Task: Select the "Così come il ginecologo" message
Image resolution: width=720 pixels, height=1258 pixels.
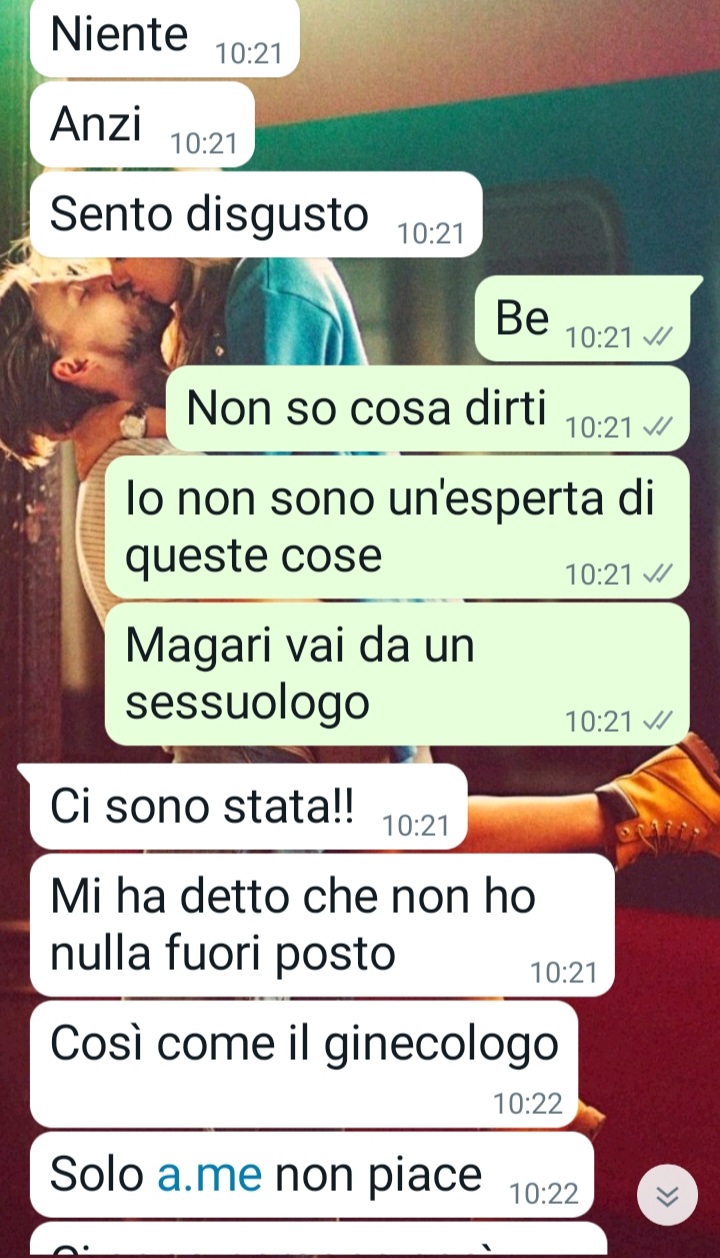Action: [x=304, y=1064]
